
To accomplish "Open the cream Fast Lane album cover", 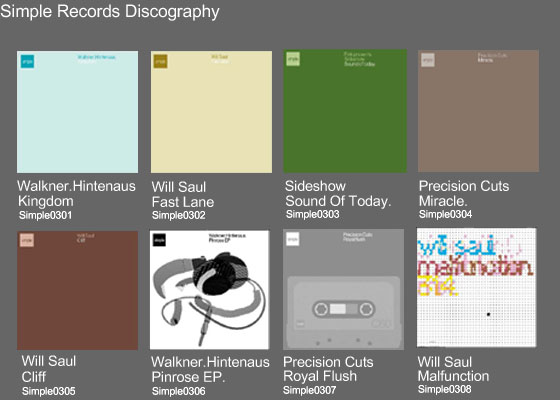I will tap(211, 112).
